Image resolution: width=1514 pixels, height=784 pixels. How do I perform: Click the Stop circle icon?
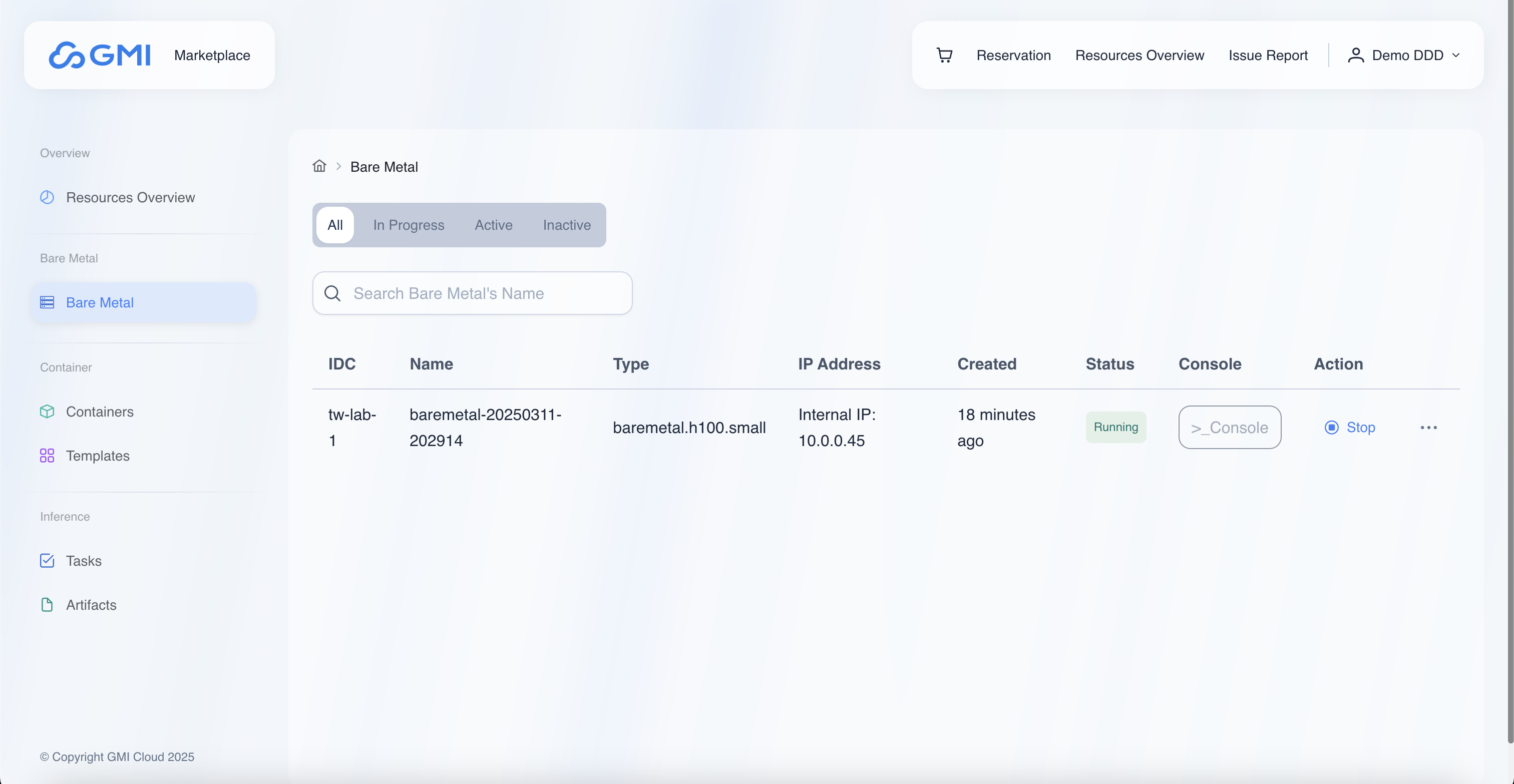(x=1331, y=427)
